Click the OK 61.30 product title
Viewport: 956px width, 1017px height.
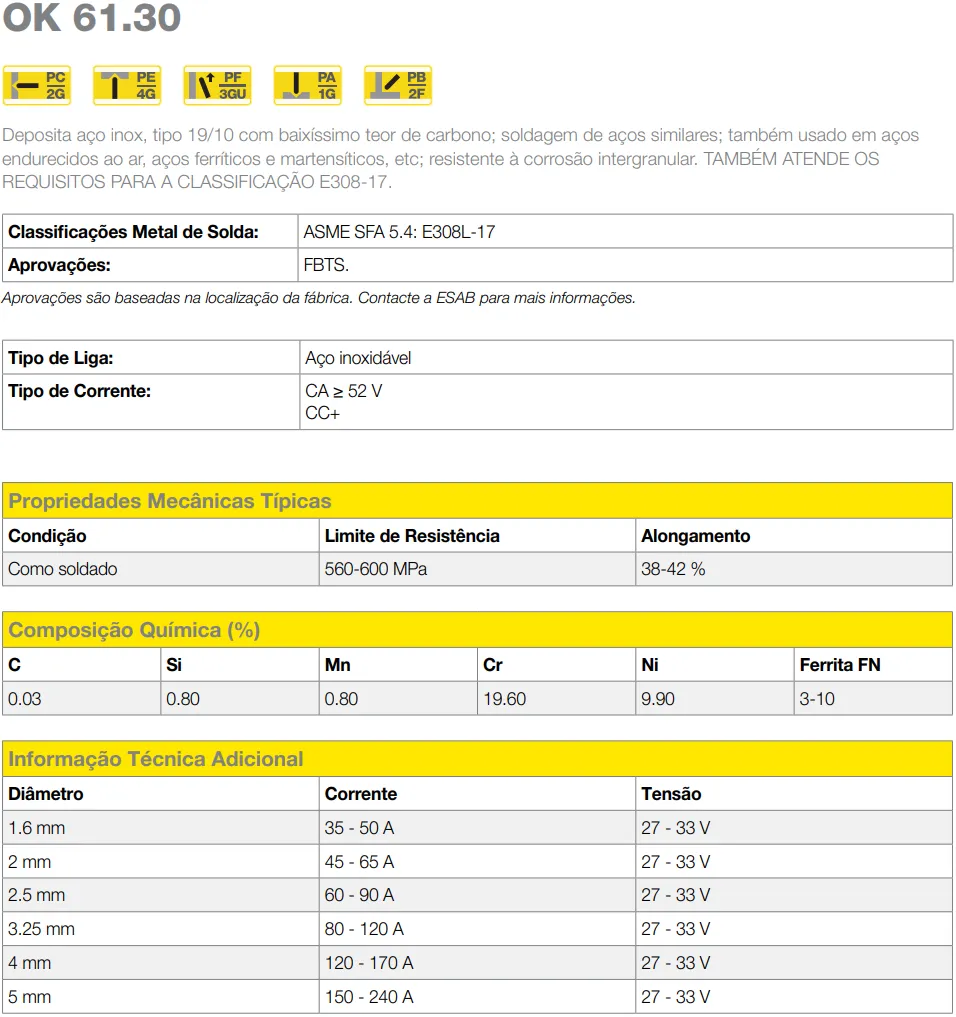(x=90, y=18)
